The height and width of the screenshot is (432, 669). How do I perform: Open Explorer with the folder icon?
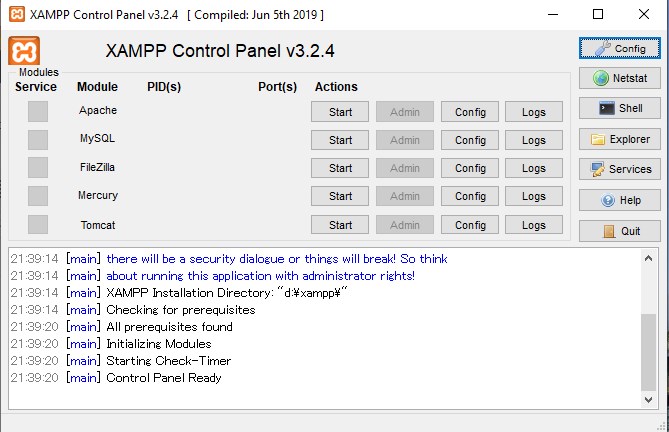click(619, 139)
